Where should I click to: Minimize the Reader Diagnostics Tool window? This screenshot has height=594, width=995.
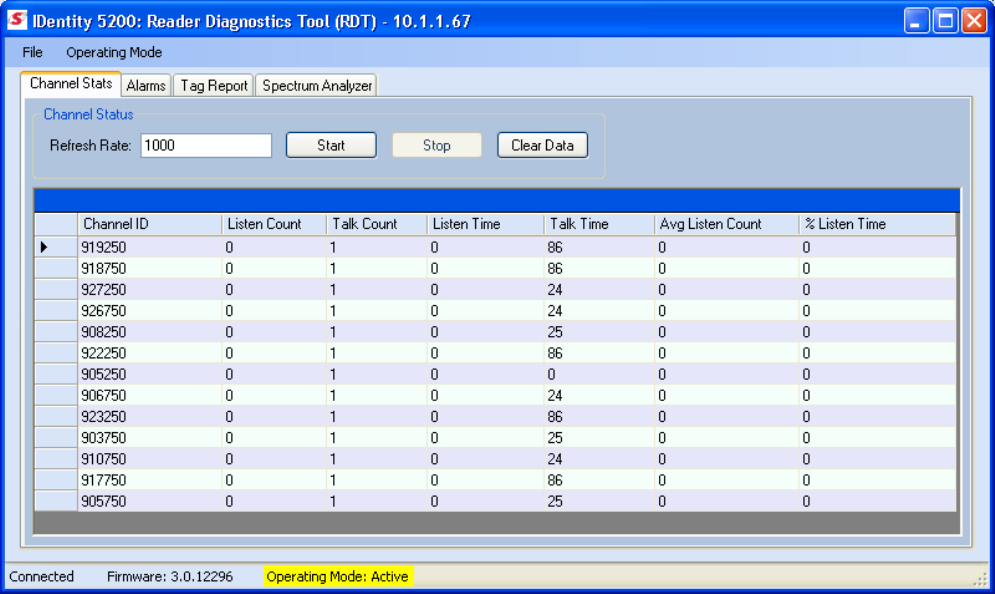[x=916, y=21]
